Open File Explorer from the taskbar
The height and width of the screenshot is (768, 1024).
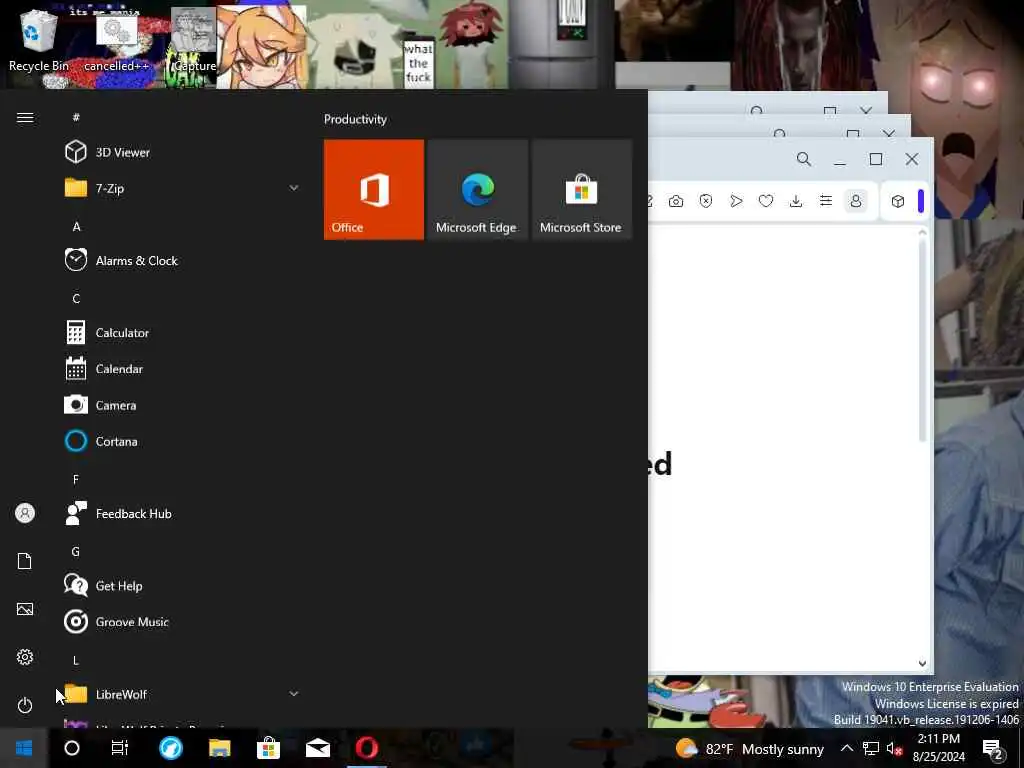coord(220,748)
